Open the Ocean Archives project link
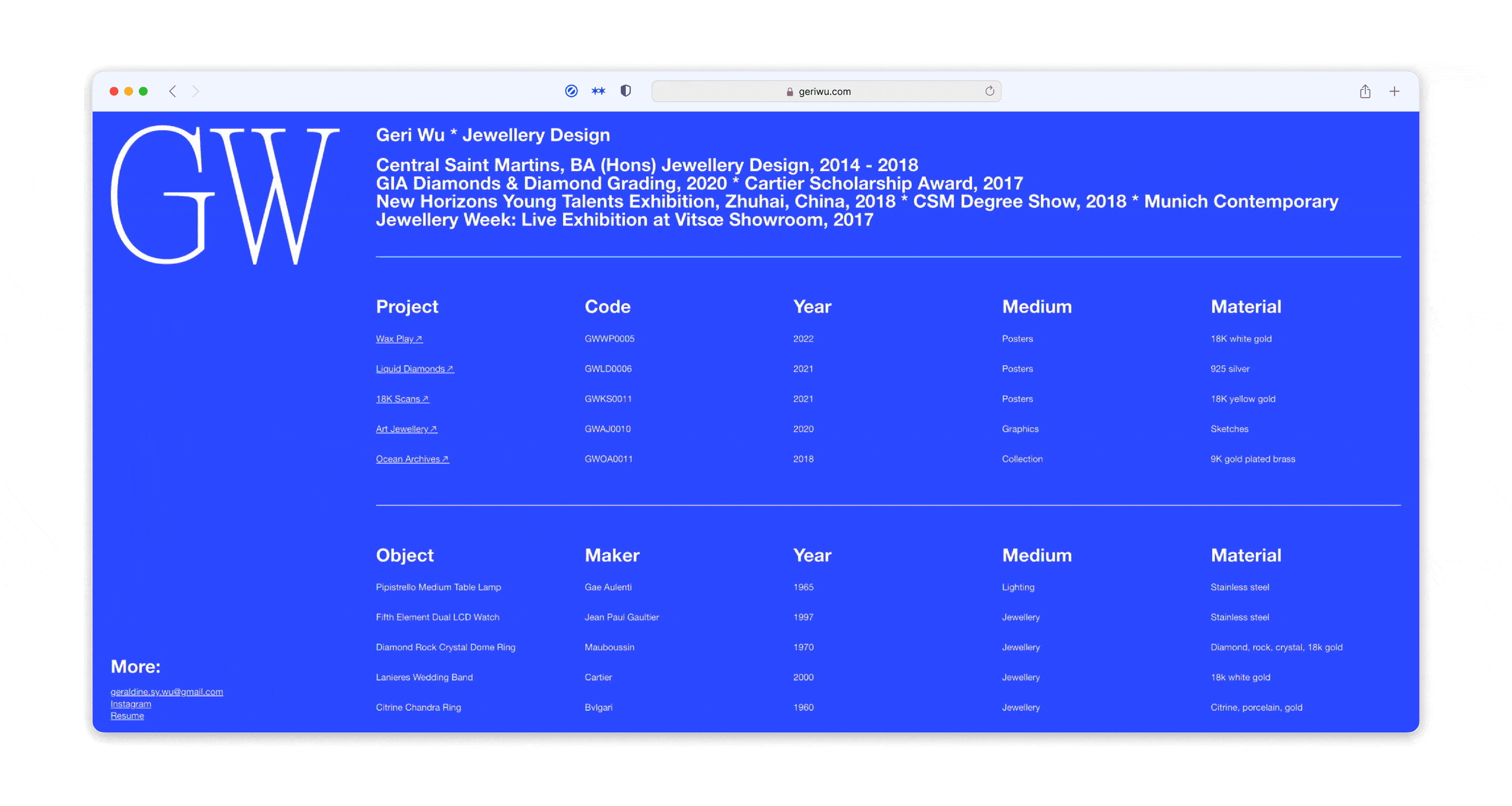This screenshot has height=806, width=1512. tap(412, 459)
